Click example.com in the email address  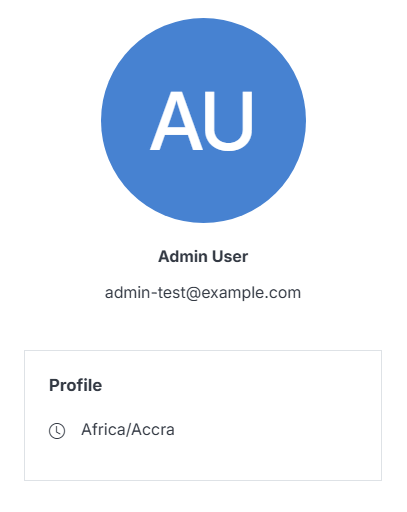pyautogui.click(x=251, y=293)
